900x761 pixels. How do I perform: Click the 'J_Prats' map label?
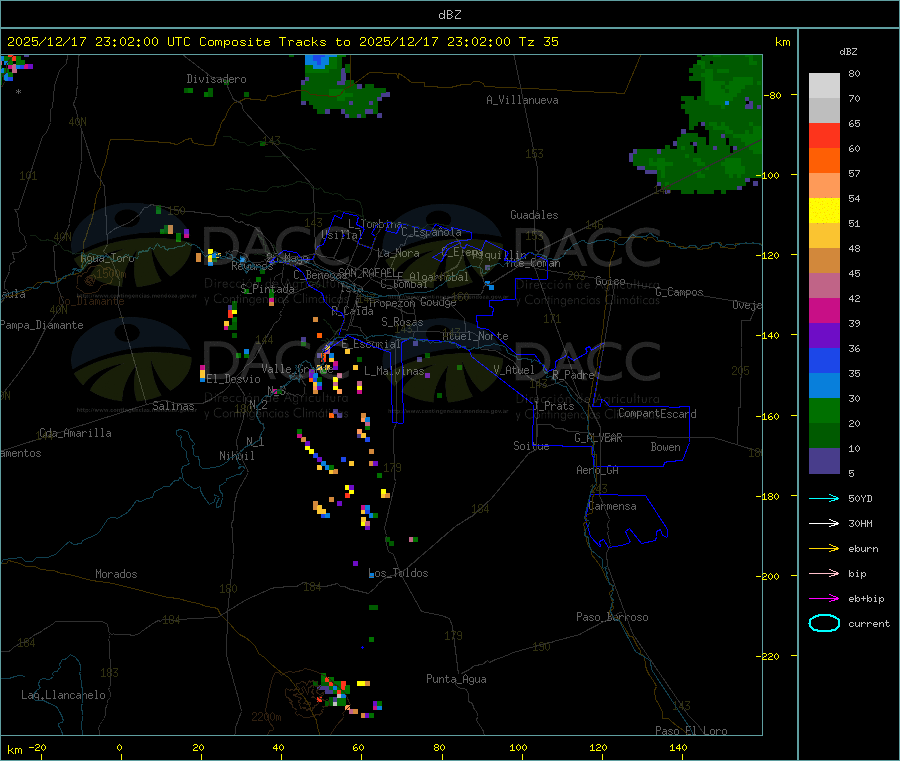click(554, 406)
